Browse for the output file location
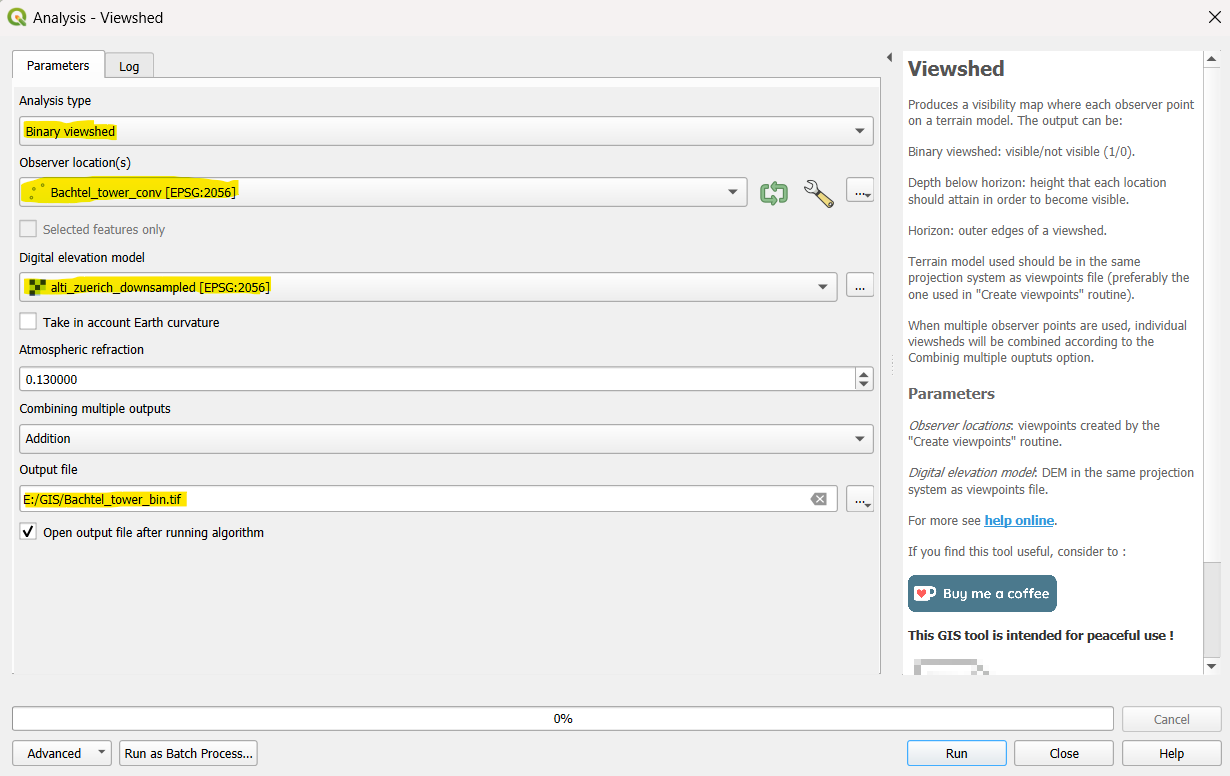 pyautogui.click(x=860, y=498)
